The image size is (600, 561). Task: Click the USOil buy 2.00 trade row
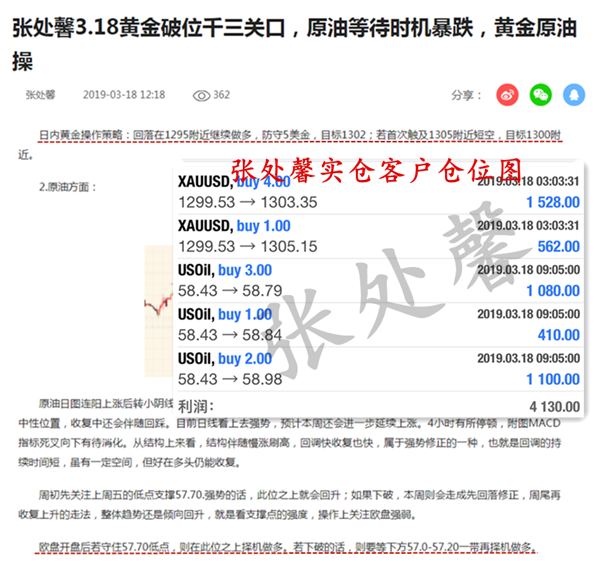[x=378, y=369]
